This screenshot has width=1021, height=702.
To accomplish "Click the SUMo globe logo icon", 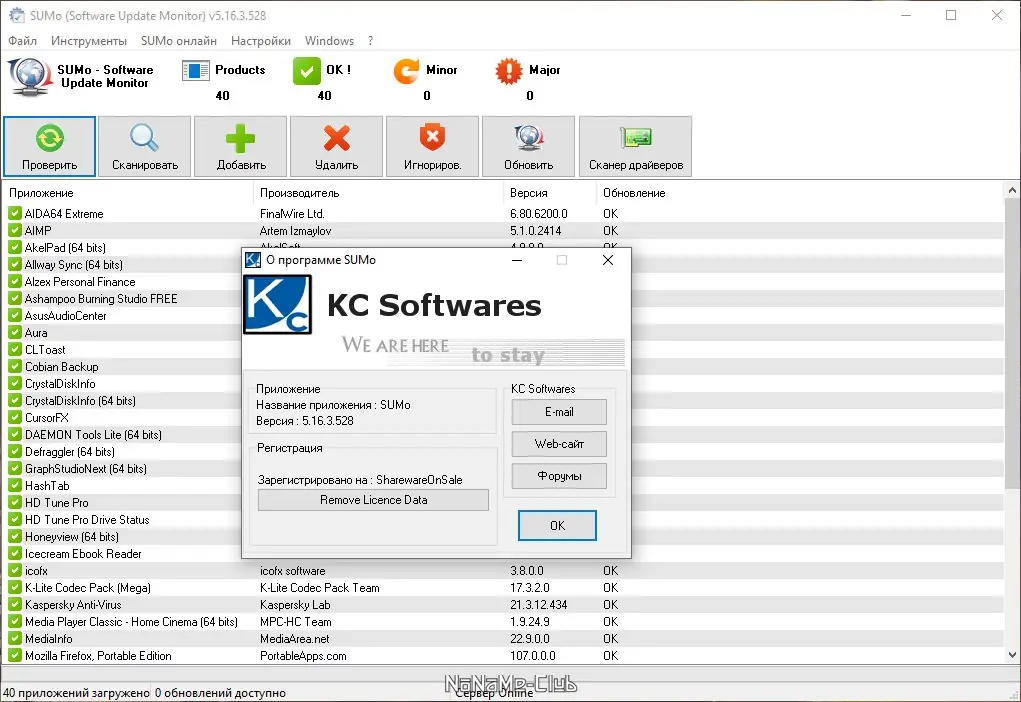I will click(x=29, y=77).
